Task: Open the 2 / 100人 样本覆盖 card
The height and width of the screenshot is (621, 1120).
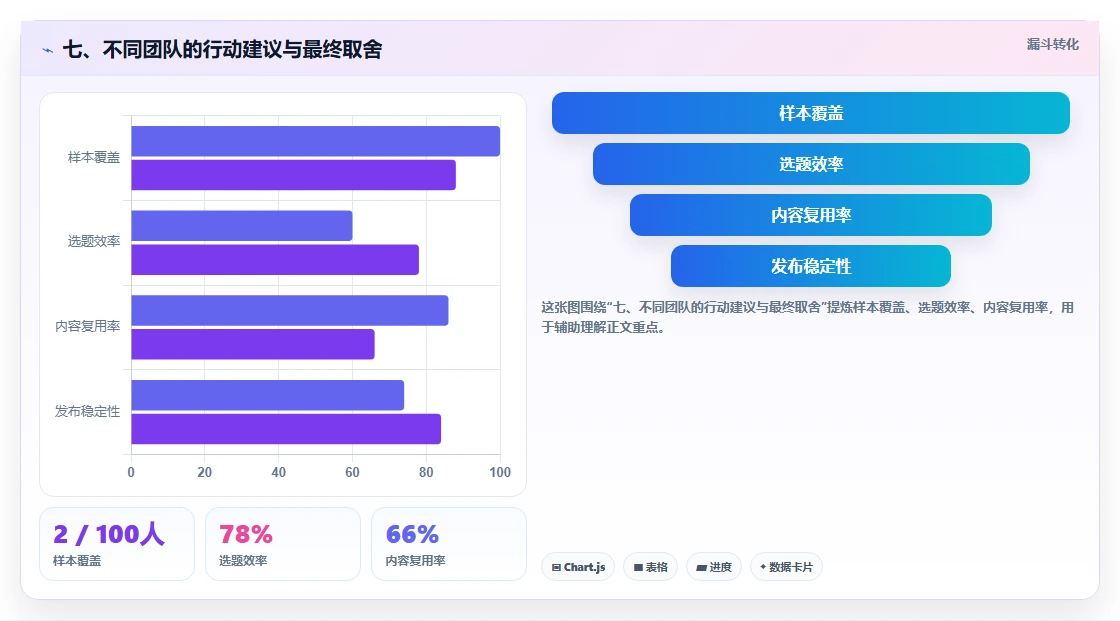Action: pos(117,544)
